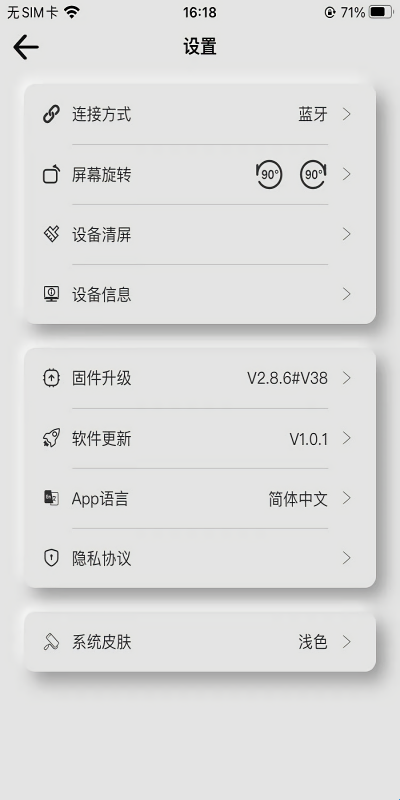Click the 设备信息 monitor icon
The height and width of the screenshot is (800, 400).
click(51, 294)
